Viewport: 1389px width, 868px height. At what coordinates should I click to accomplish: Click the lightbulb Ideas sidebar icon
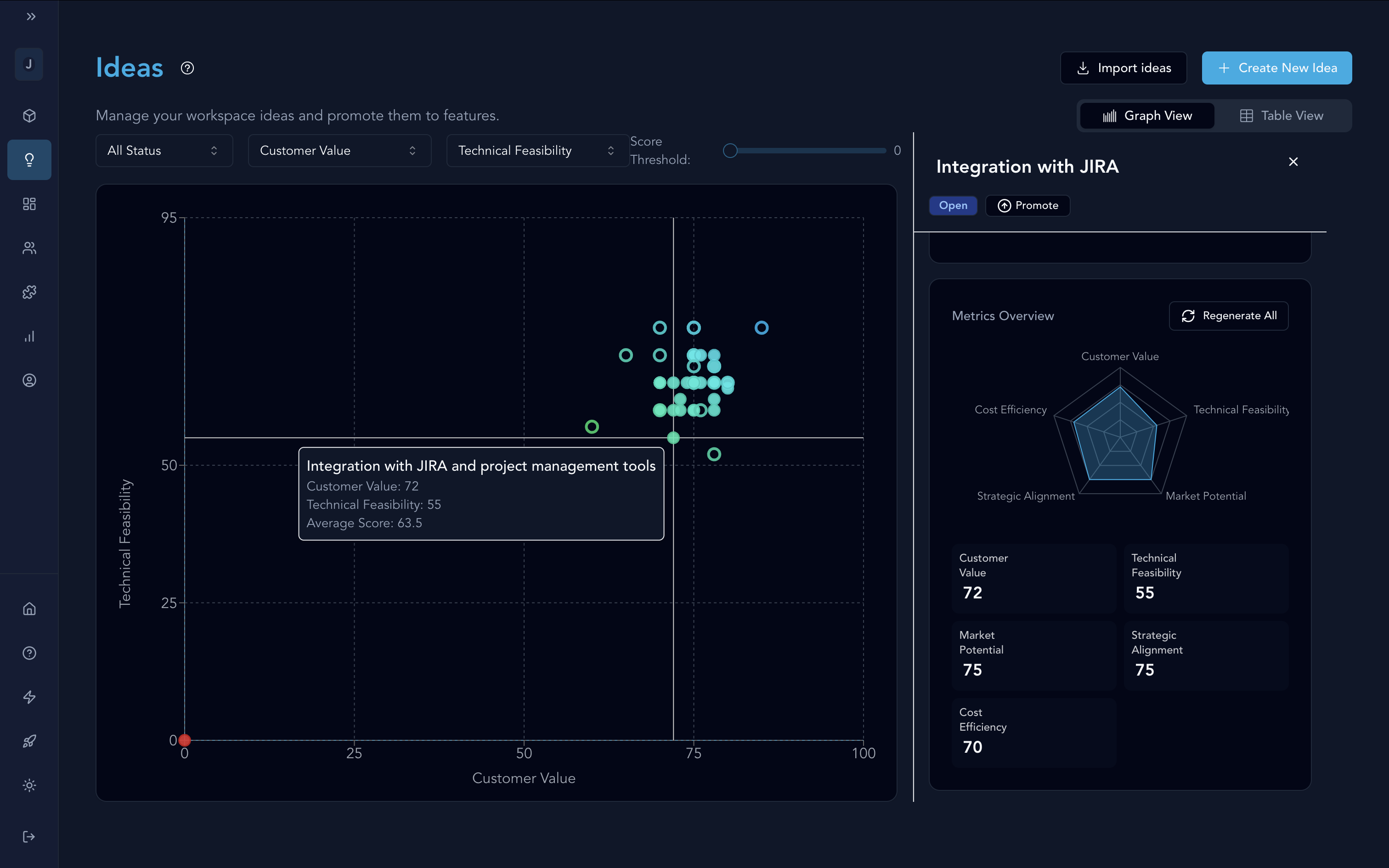click(x=29, y=160)
